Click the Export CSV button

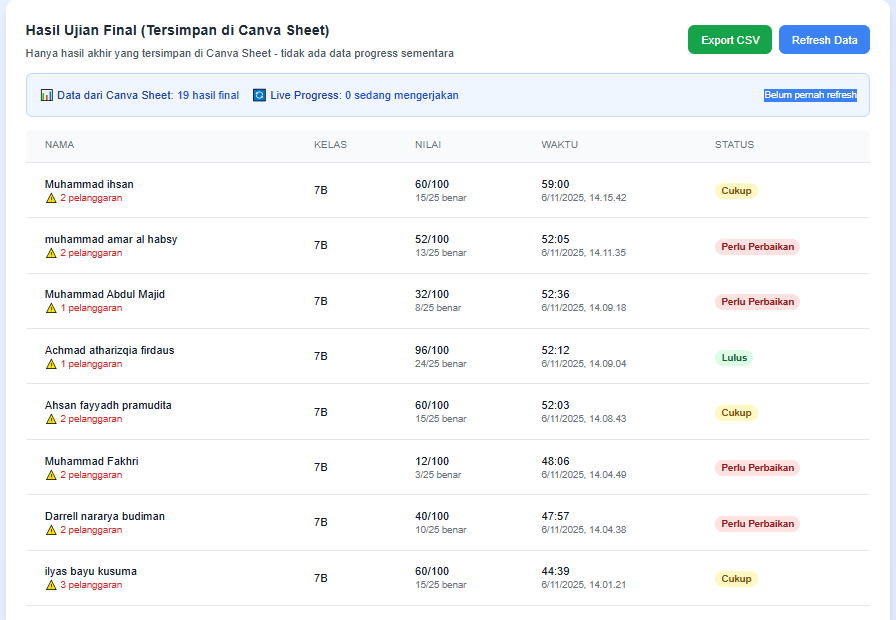[729, 40]
